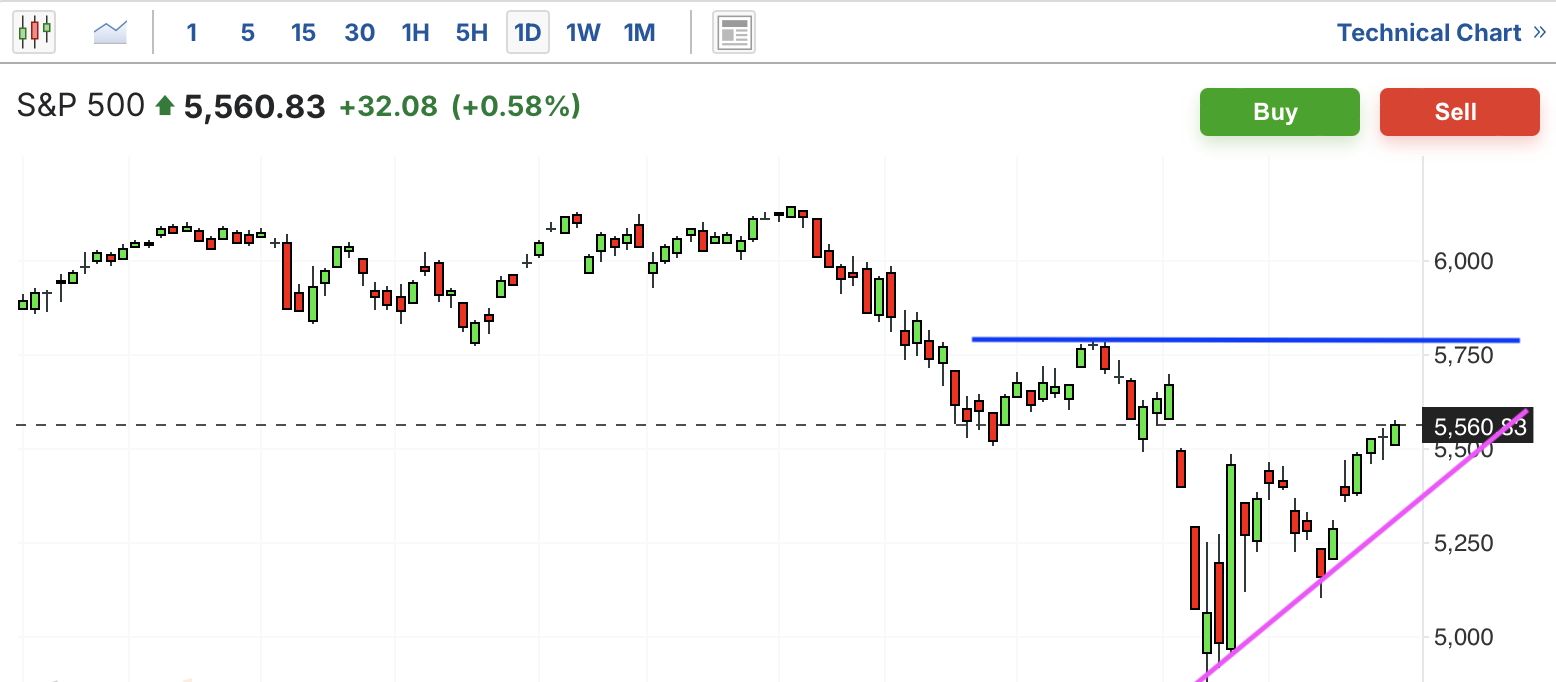
Task: Select the 1H timeframe
Action: [415, 33]
